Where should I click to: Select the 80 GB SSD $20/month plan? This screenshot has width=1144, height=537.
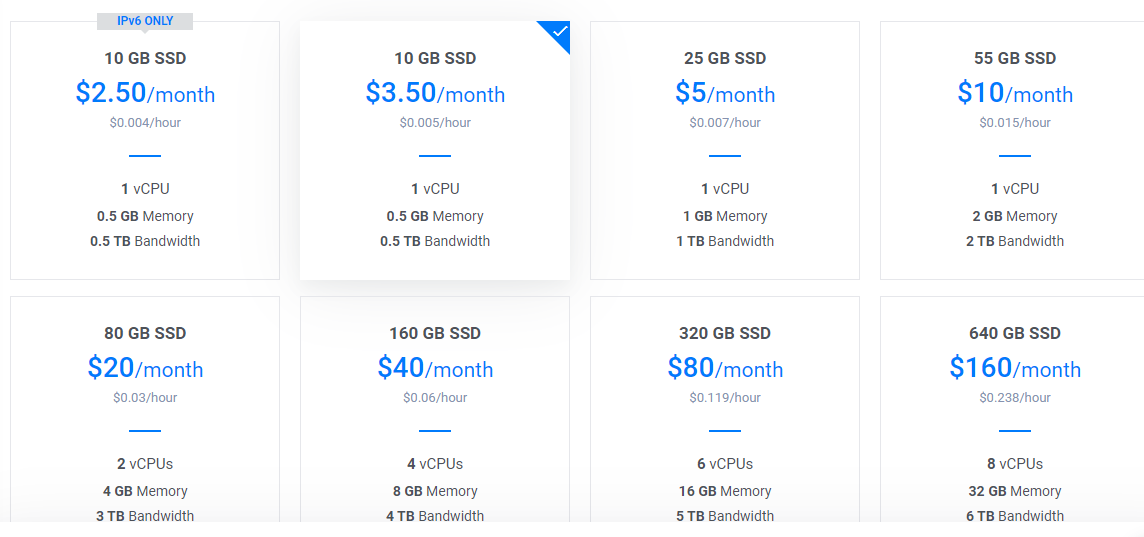tap(145, 368)
